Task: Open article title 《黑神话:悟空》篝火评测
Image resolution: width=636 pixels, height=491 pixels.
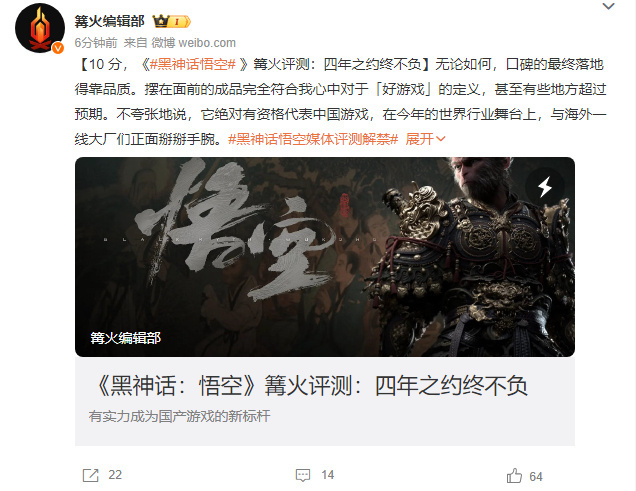Action: (x=312, y=385)
